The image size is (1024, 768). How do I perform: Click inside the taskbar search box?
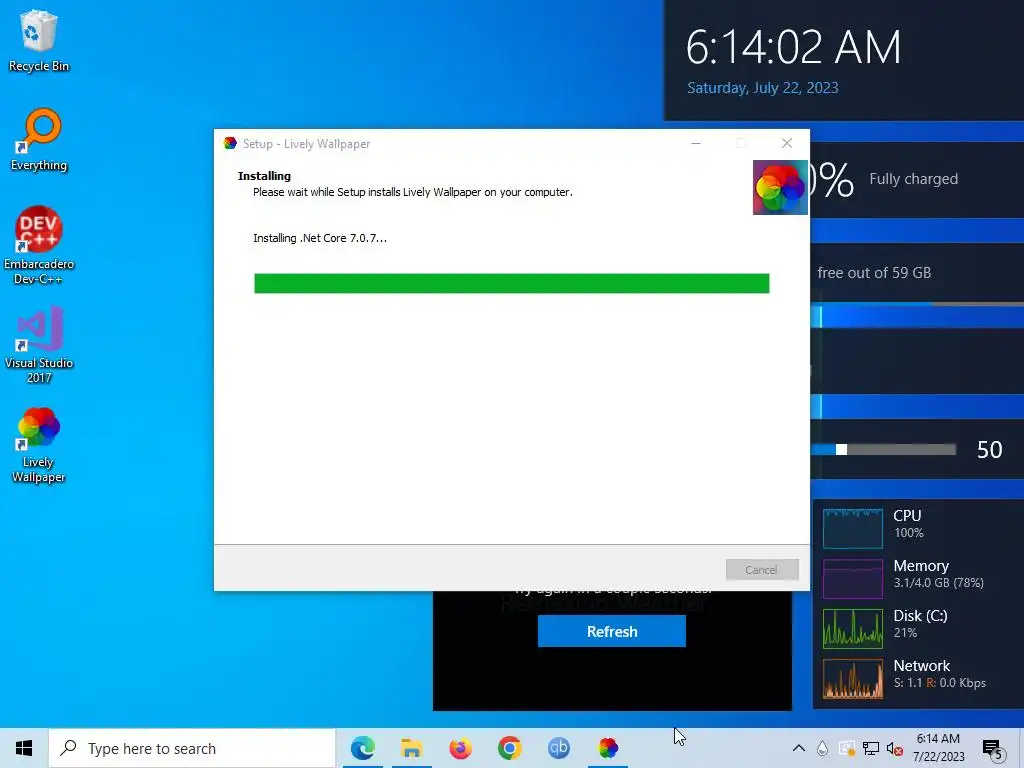[192, 748]
